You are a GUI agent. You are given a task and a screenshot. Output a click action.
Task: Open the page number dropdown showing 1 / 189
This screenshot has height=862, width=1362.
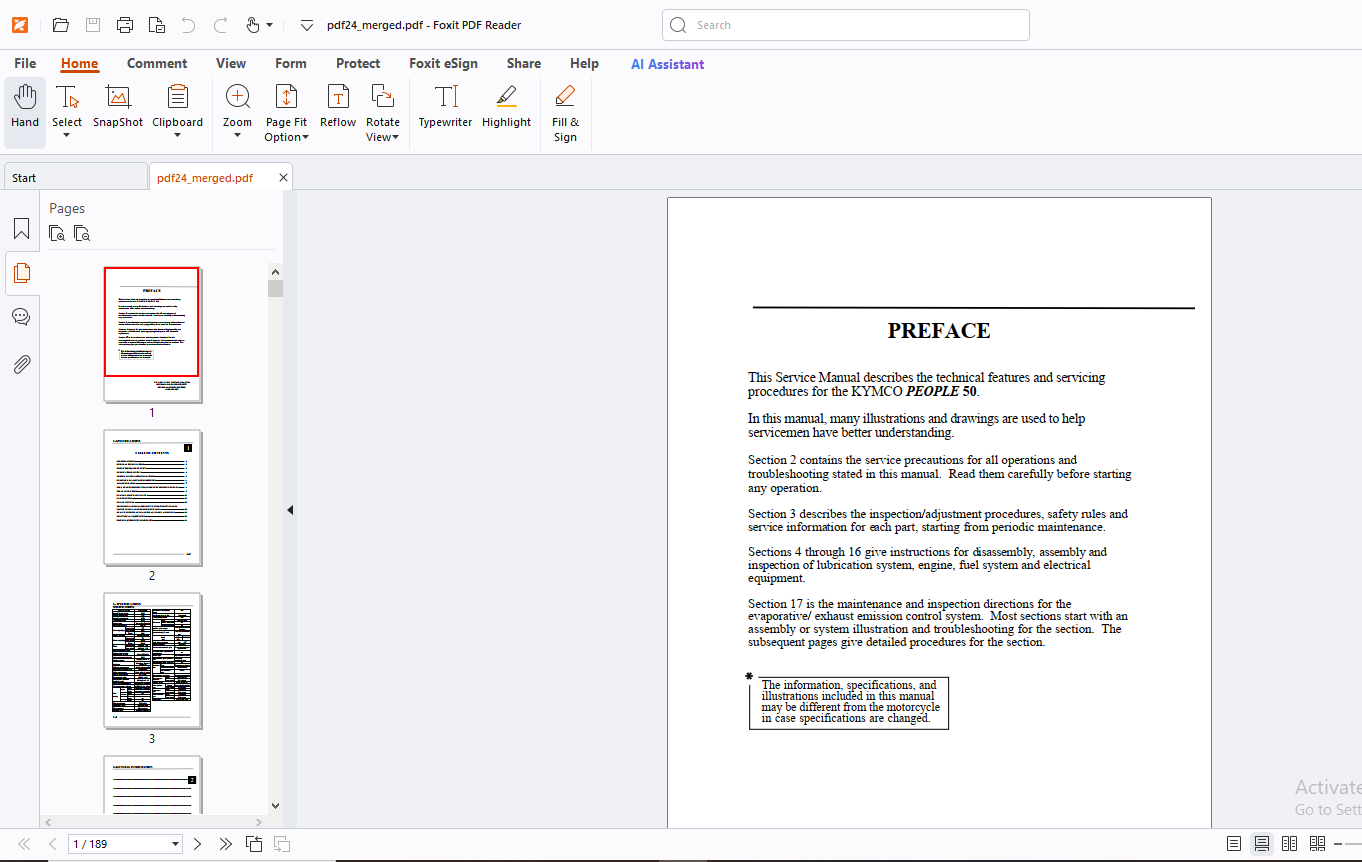[176, 844]
